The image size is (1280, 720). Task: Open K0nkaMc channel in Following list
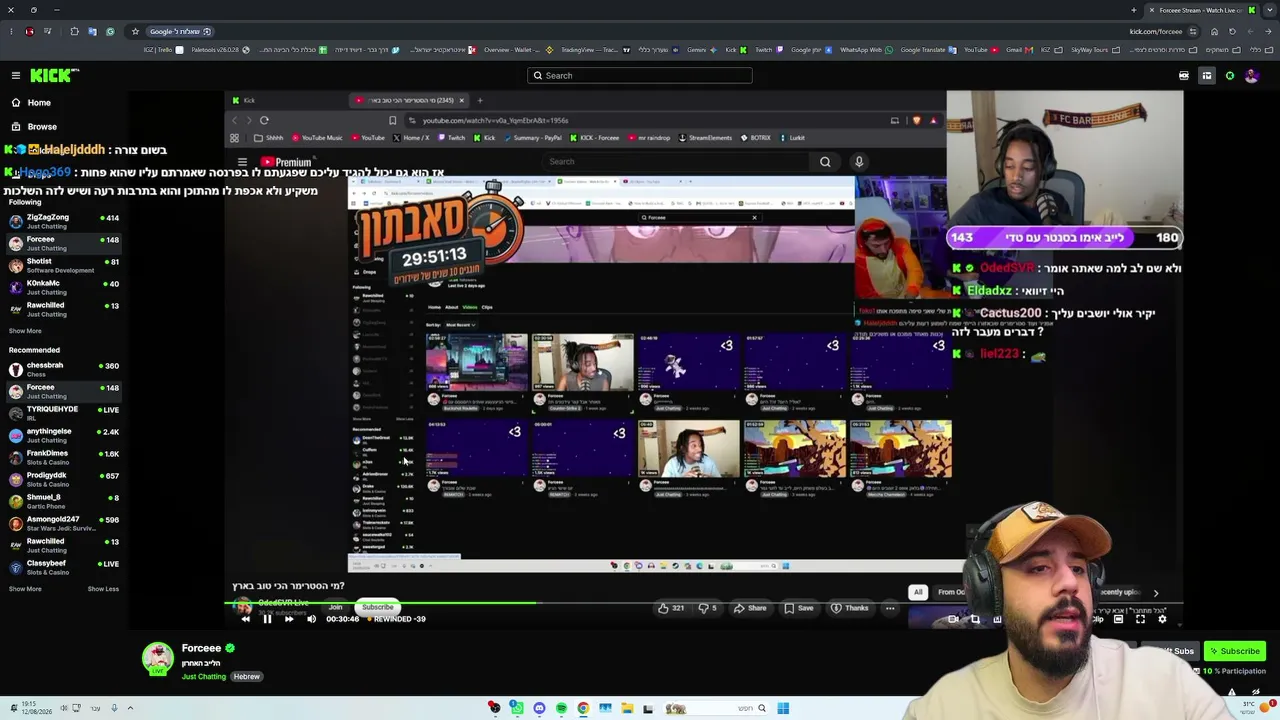pos(64,288)
